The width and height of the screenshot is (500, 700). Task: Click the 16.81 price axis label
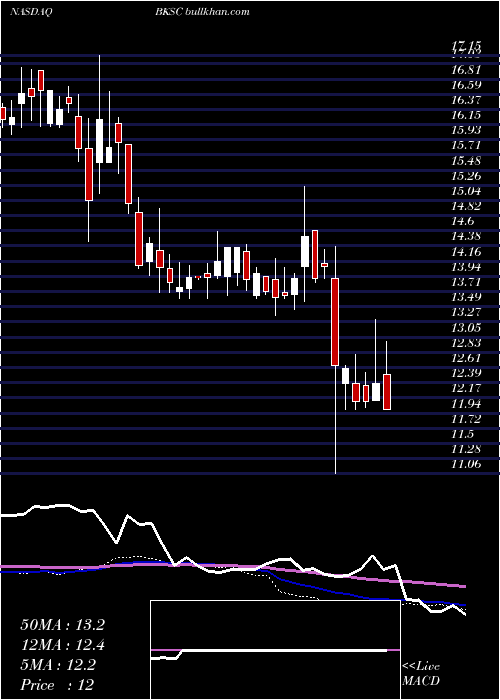point(466,70)
